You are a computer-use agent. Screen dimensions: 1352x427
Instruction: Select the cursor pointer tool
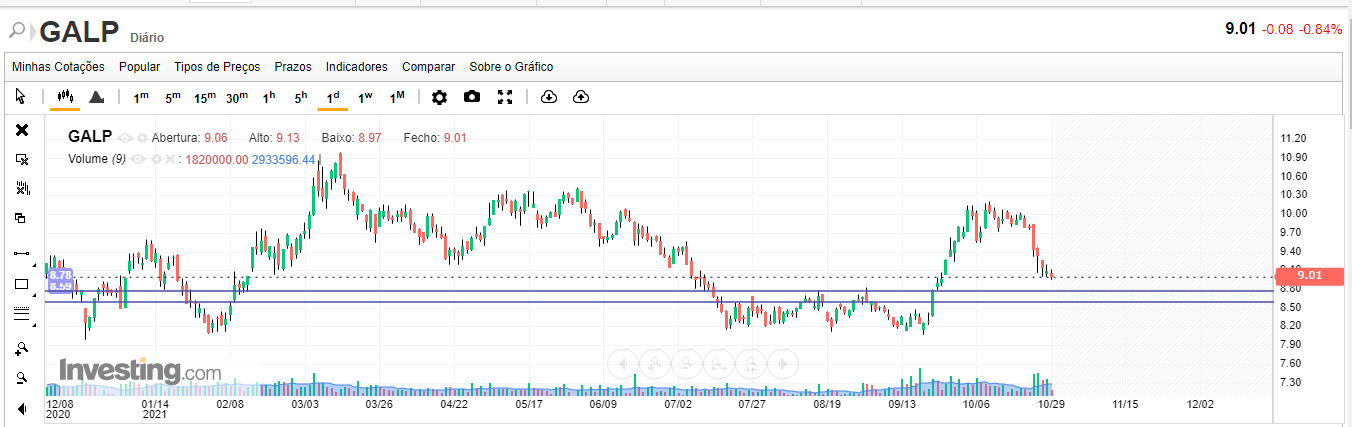click(21, 97)
